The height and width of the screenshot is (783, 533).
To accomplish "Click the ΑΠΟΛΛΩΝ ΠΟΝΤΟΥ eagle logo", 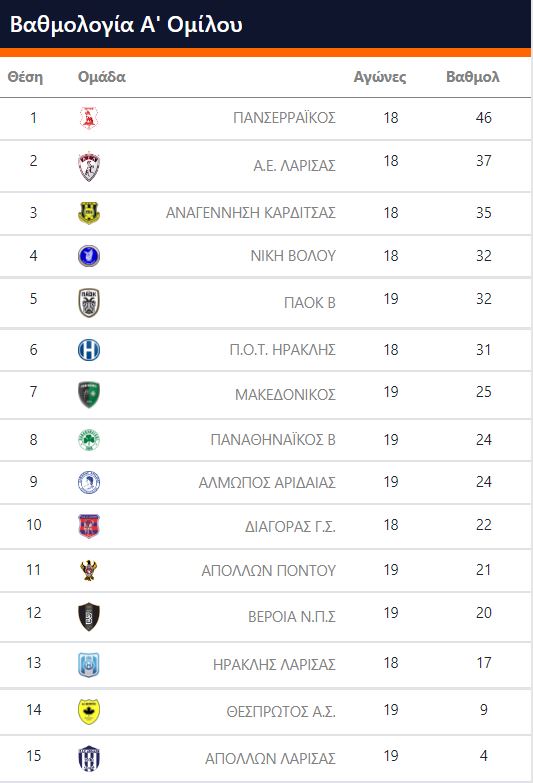I will pos(89,570).
